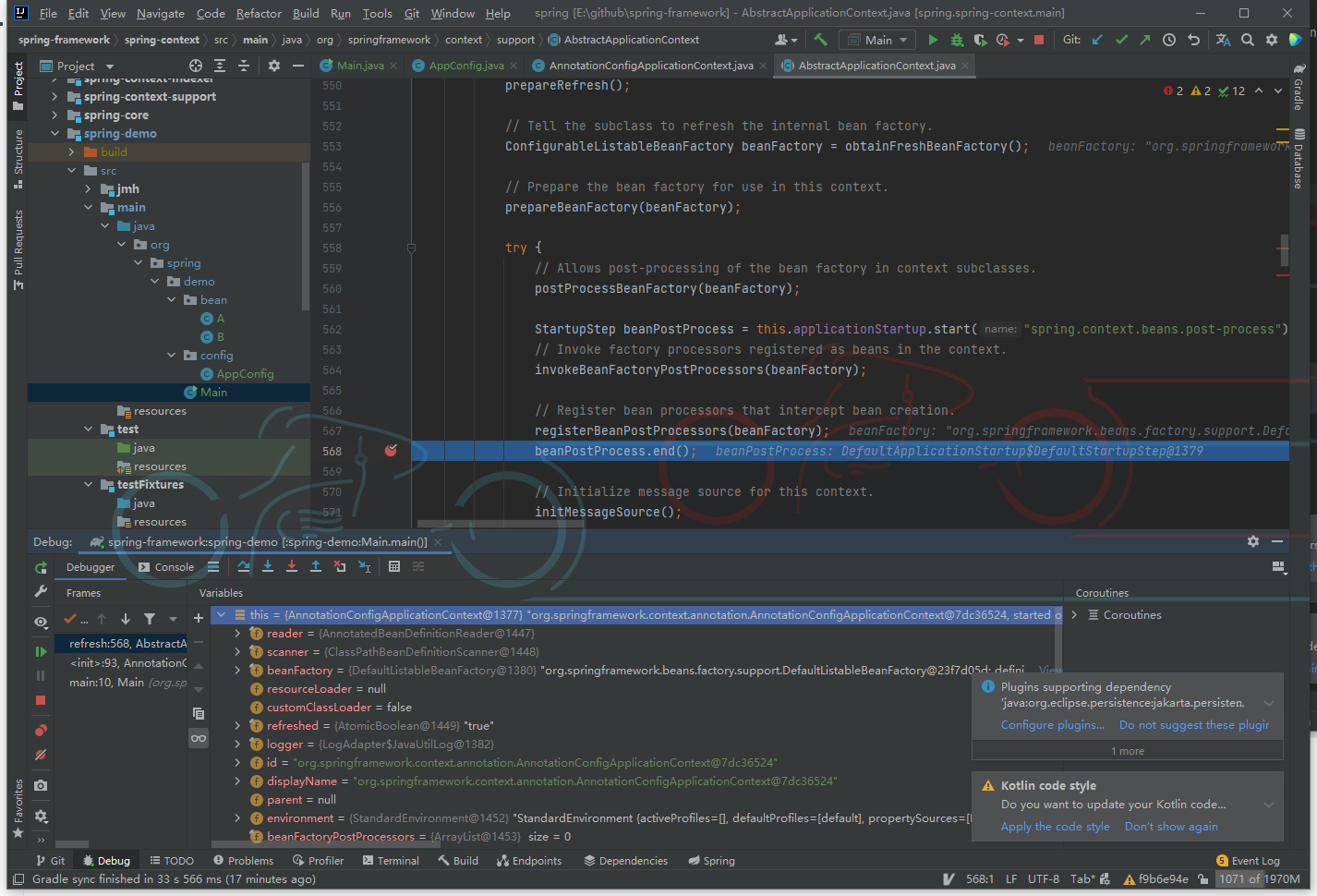Expand the jmh folder
Viewport: 1317px width, 896px height.
pyautogui.click(x=88, y=189)
